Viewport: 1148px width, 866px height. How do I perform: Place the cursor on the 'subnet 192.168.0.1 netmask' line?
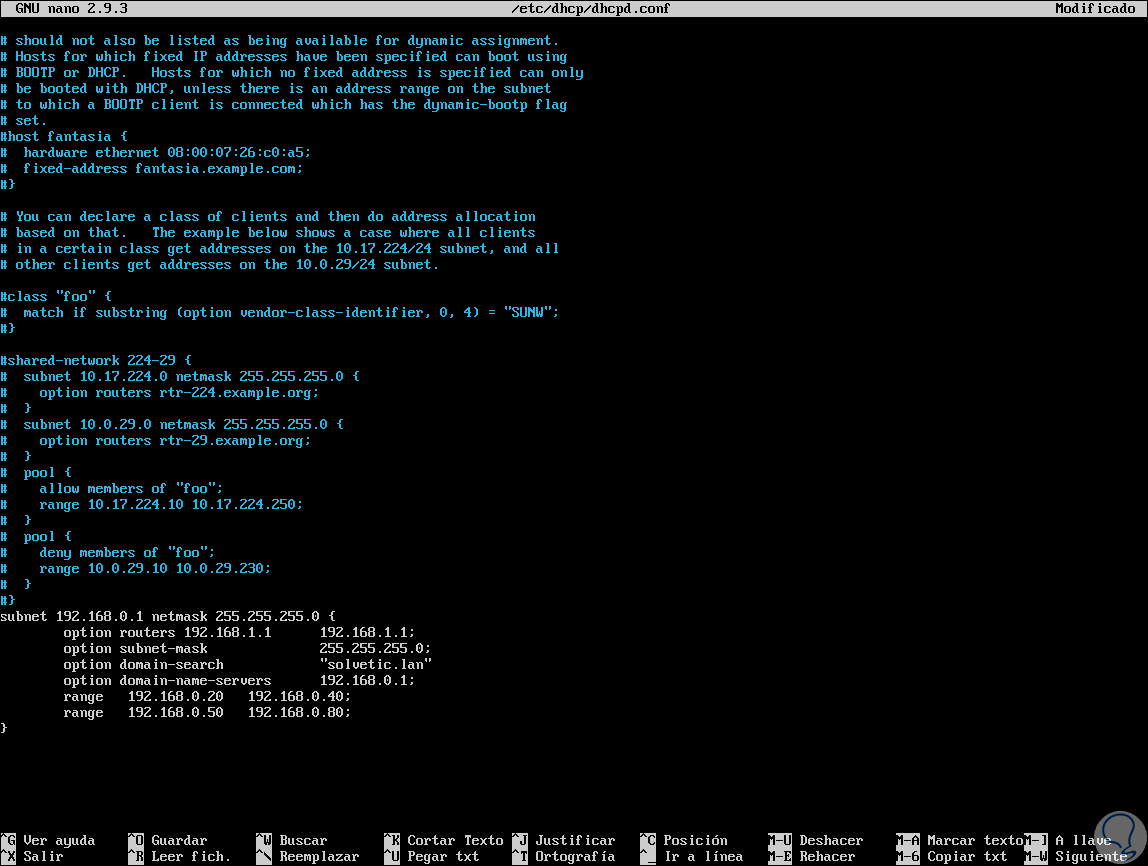pyautogui.click(x=168, y=616)
